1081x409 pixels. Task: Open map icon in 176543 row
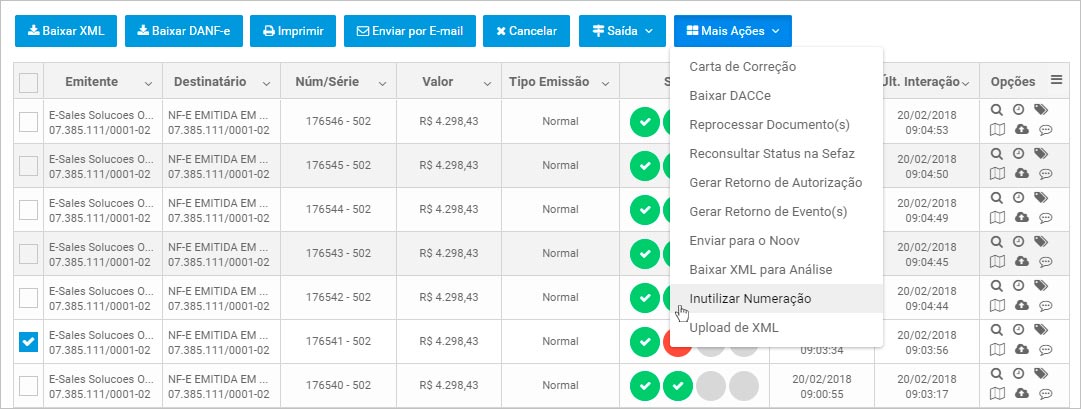coord(997,261)
